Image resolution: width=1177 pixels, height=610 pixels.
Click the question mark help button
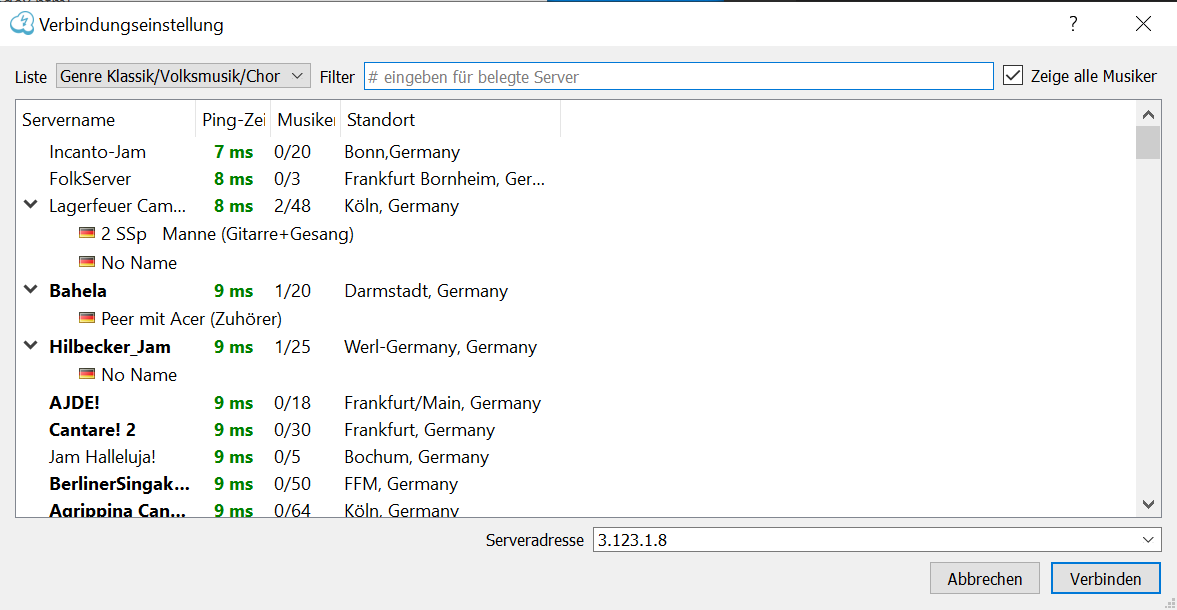(x=1073, y=24)
